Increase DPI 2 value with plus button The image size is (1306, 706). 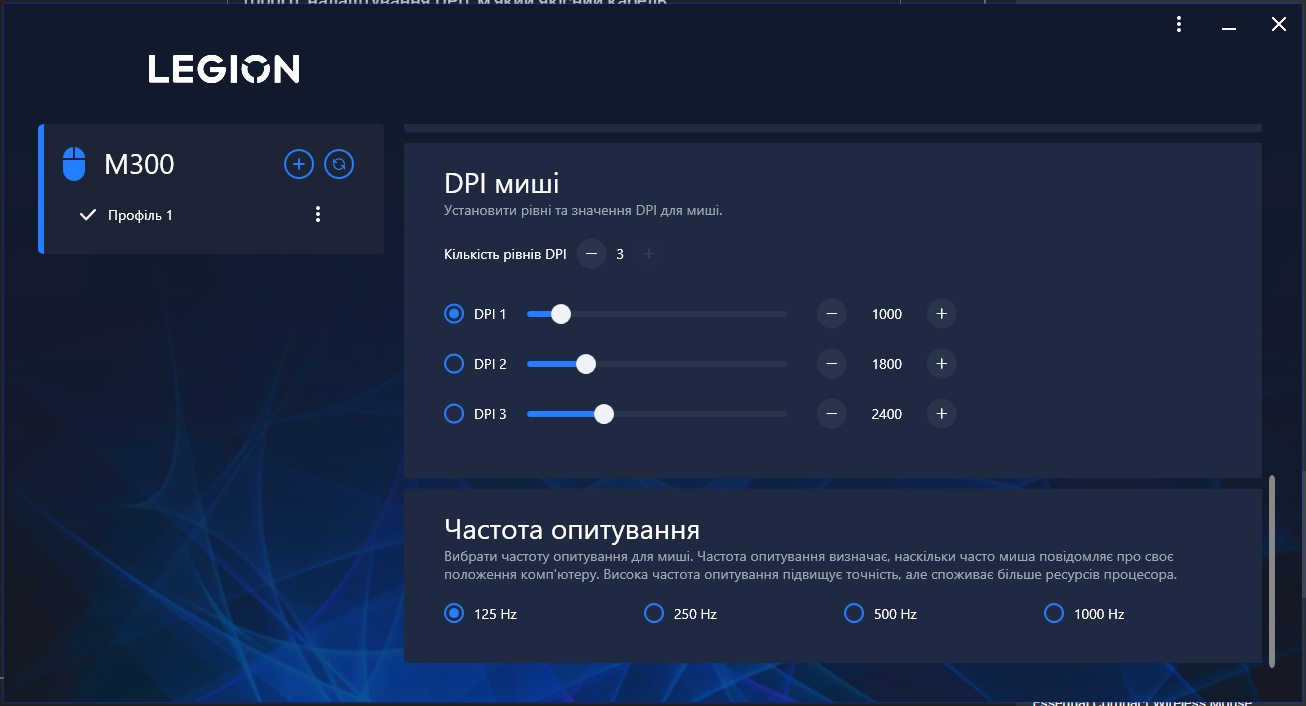pyautogui.click(x=941, y=364)
